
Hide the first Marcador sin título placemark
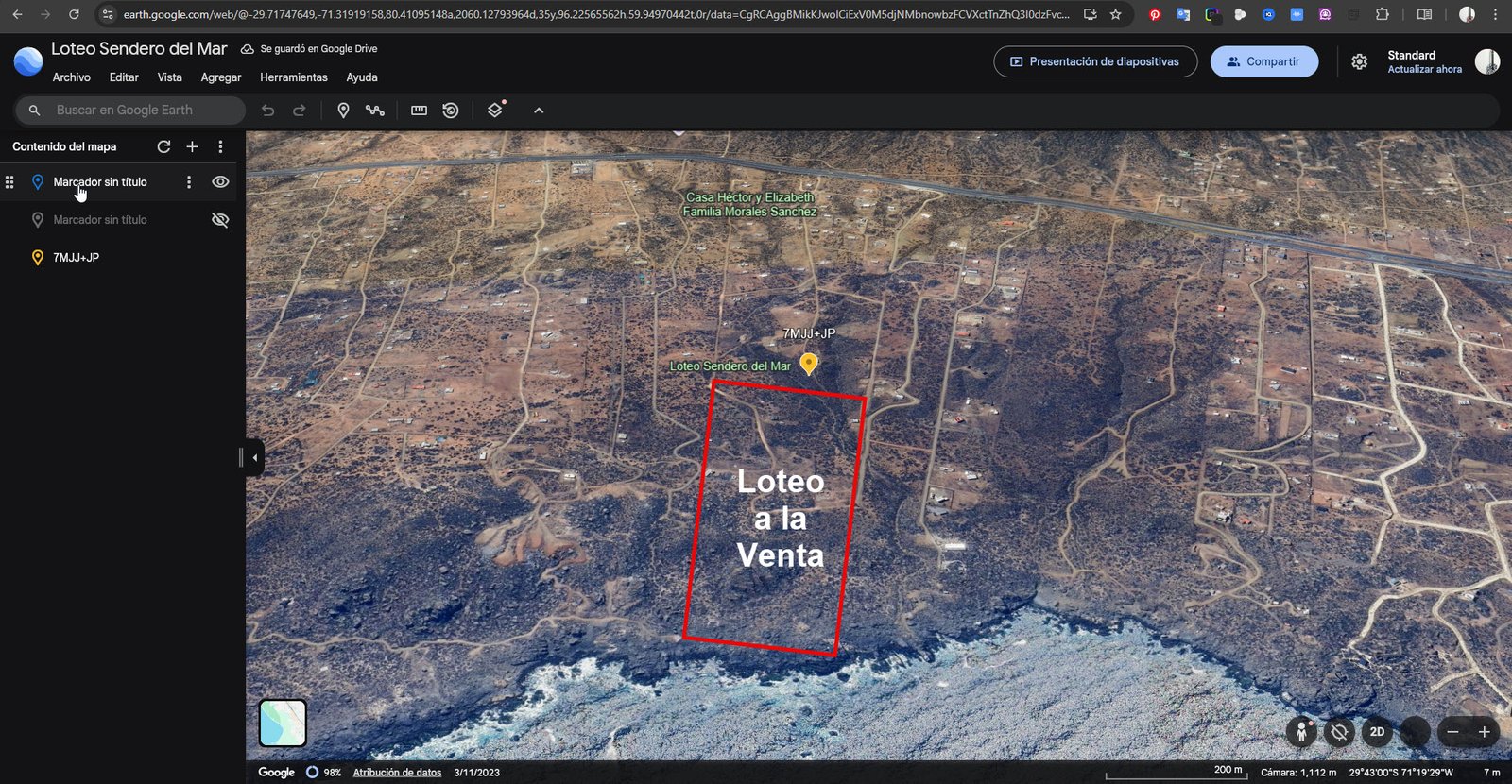click(x=220, y=182)
